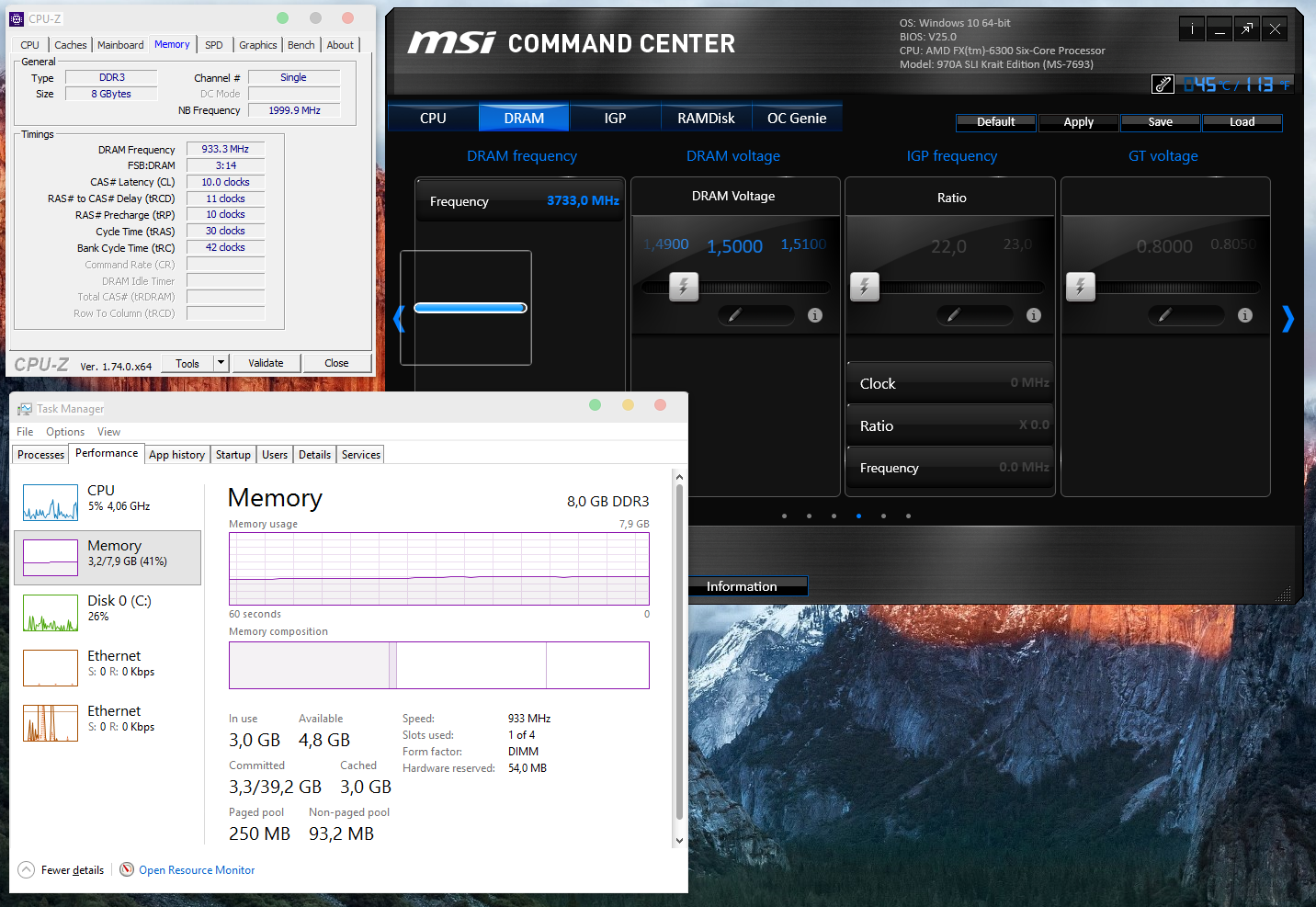Viewport: 1316px width, 907px height.
Task: Click the Default button in Command Center
Action: [996, 122]
